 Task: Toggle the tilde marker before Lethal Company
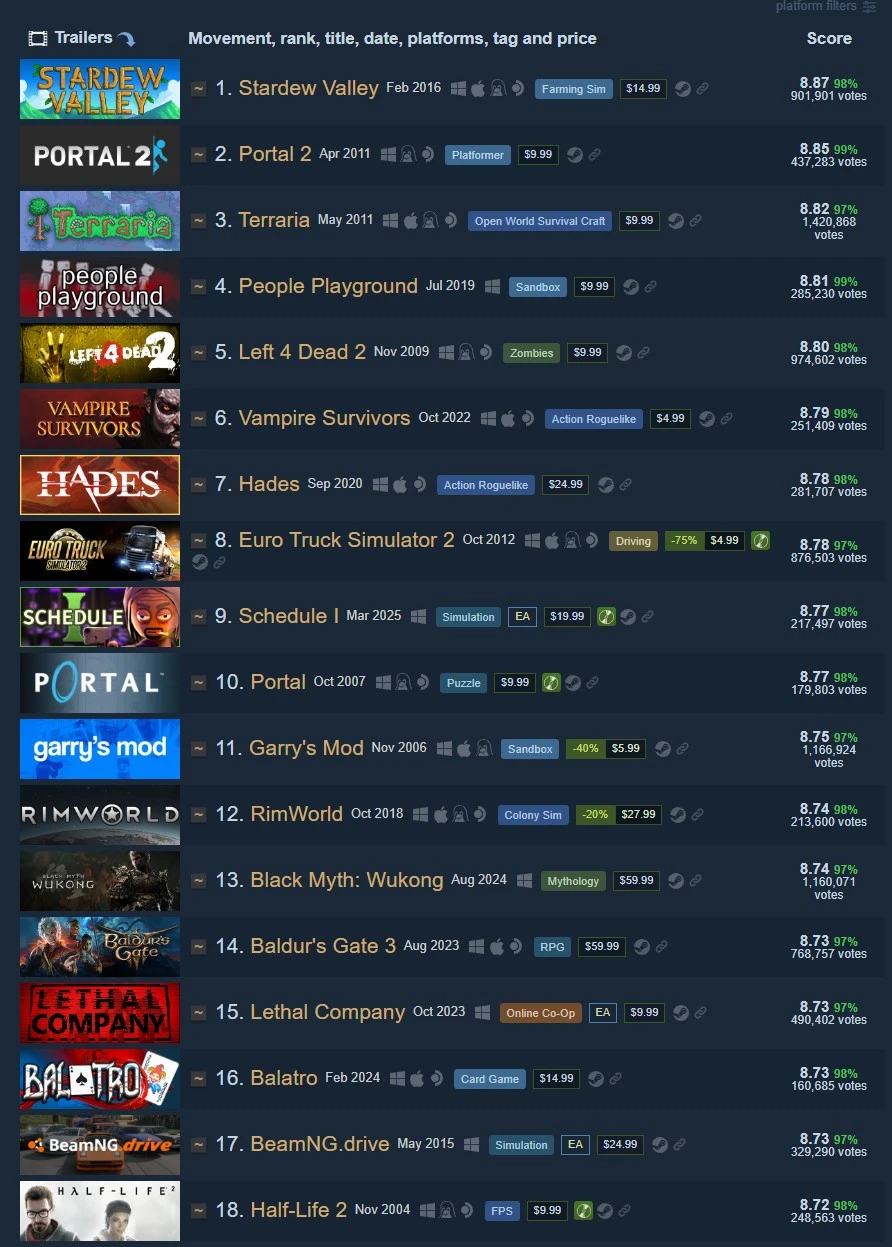pyautogui.click(x=199, y=1012)
